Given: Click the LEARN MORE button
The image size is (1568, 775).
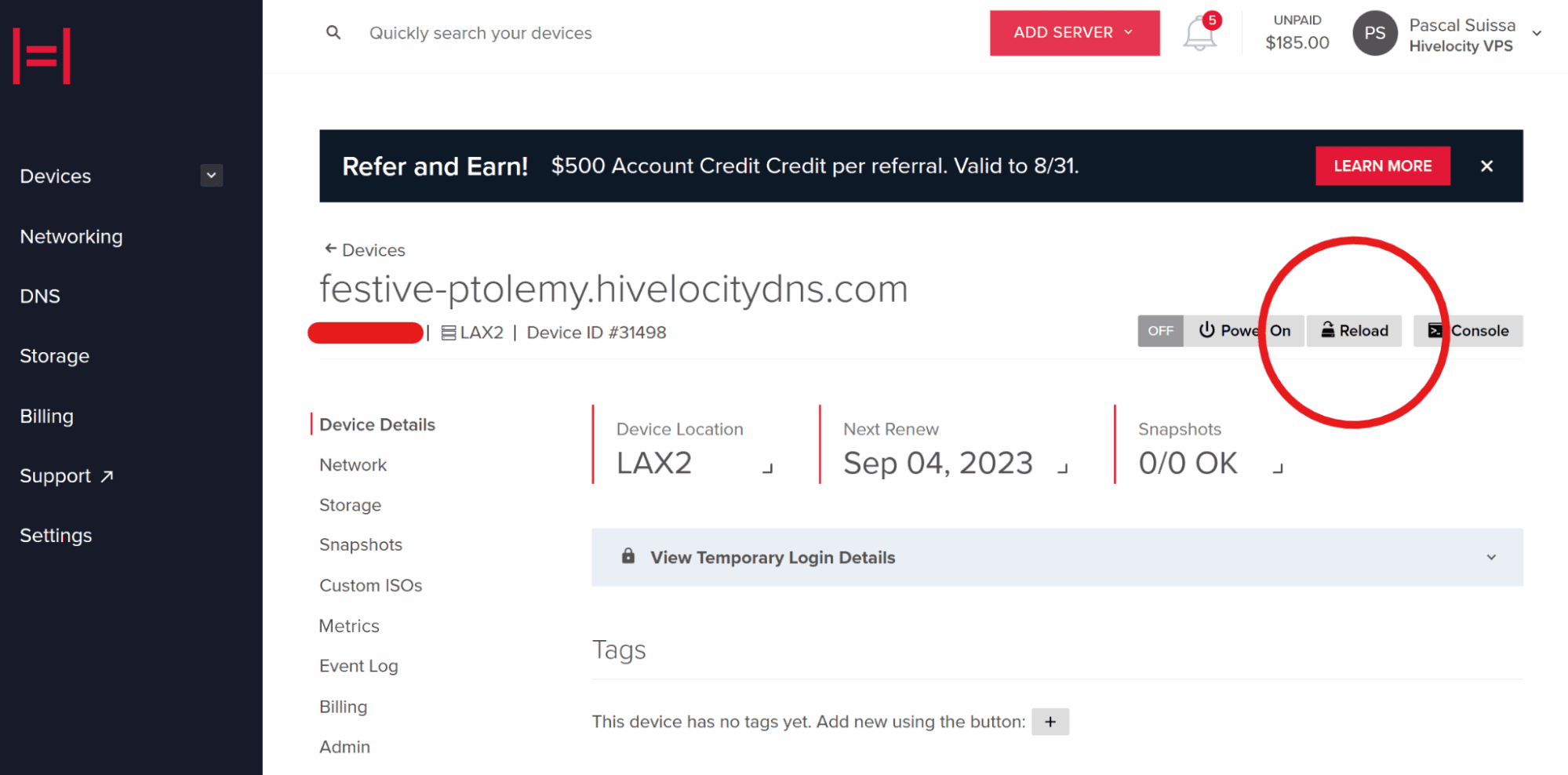Looking at the screenshot, I should click(1383, 166).
